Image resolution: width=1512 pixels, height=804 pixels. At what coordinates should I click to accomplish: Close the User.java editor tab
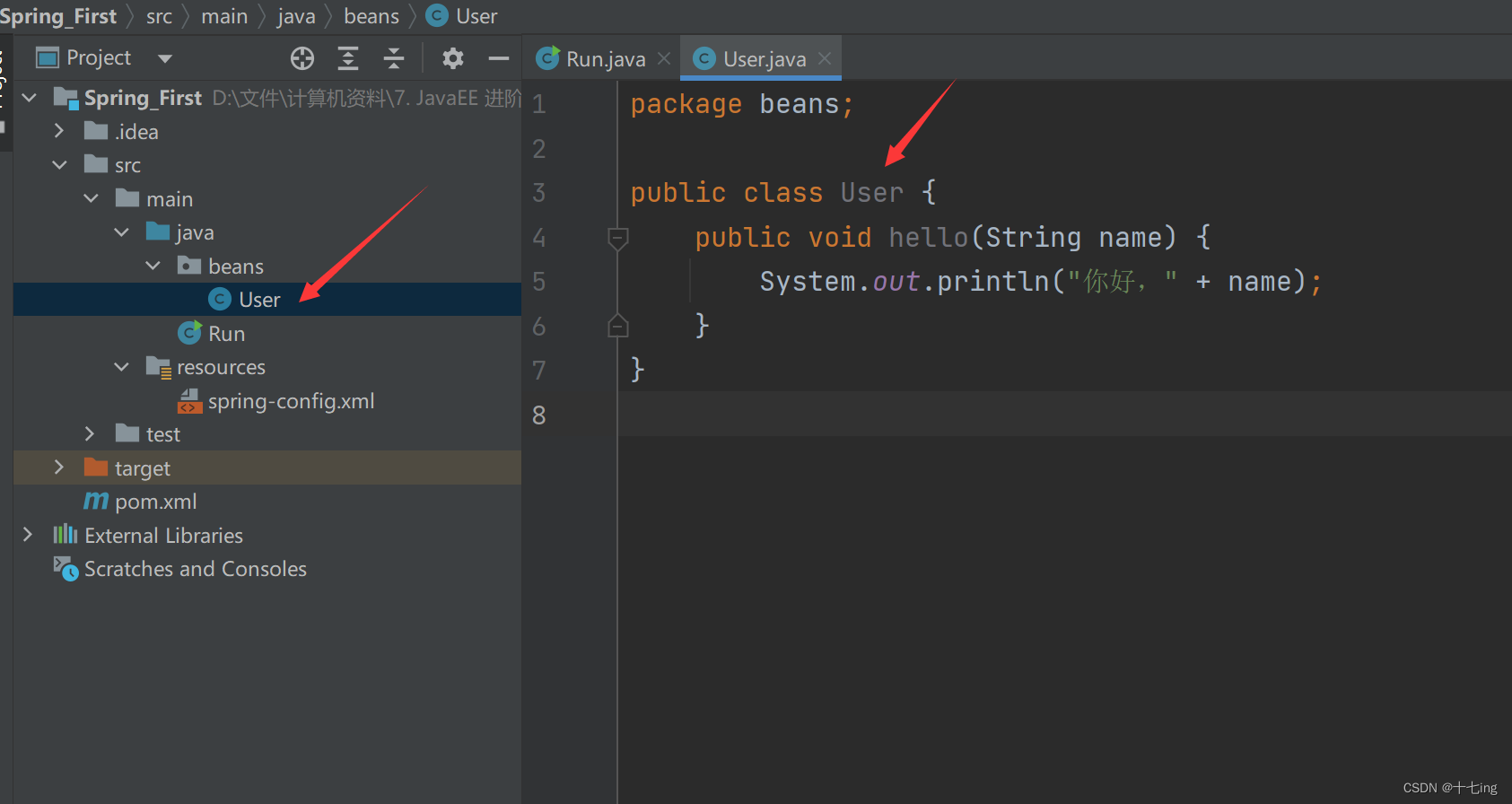pyautogui.click(x=825, y=58)
